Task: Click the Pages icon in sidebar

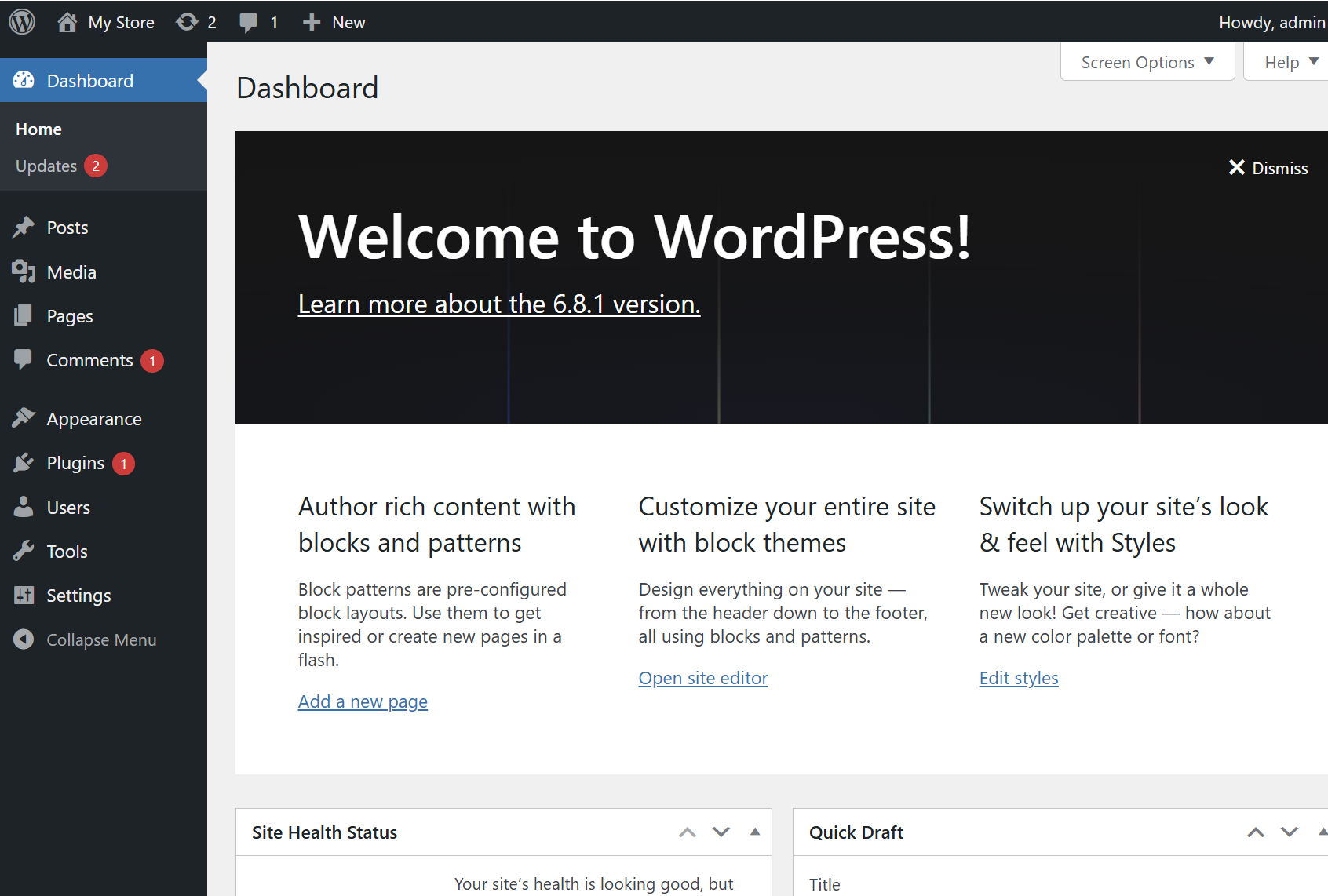Action: [x=24, y=315]
